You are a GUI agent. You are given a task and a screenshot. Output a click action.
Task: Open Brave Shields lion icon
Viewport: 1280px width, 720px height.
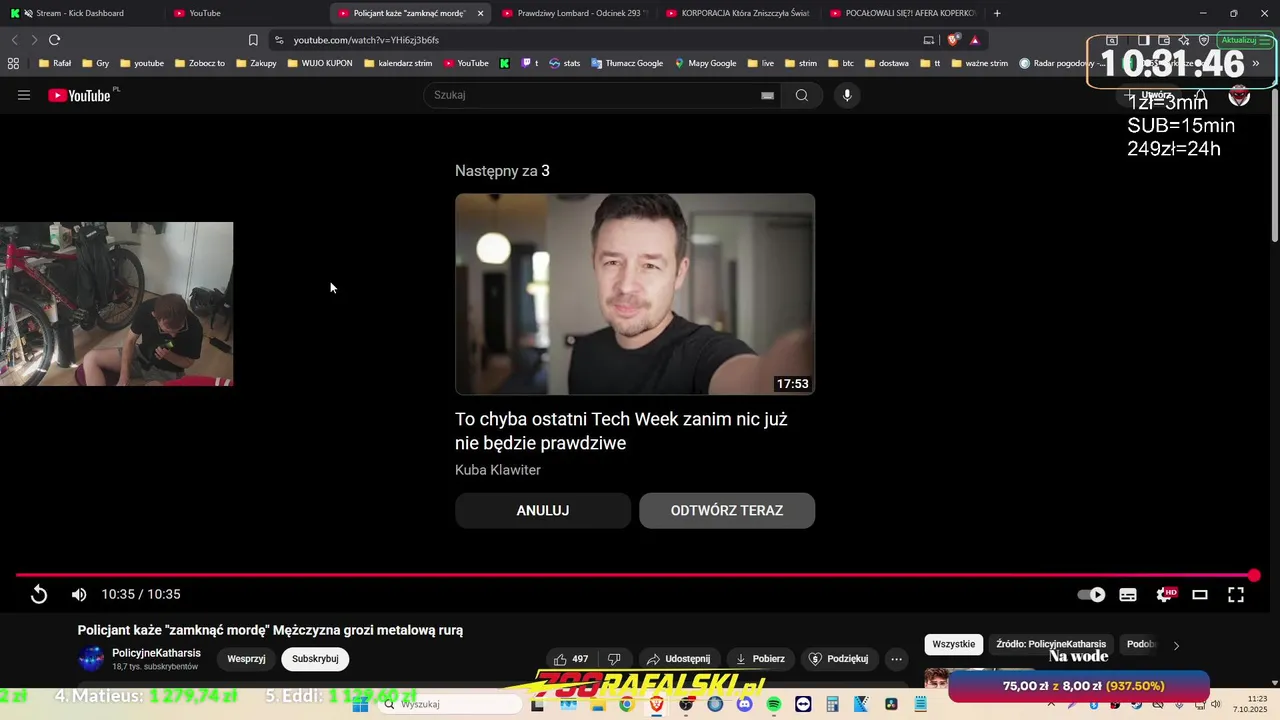tap(953, 40)
